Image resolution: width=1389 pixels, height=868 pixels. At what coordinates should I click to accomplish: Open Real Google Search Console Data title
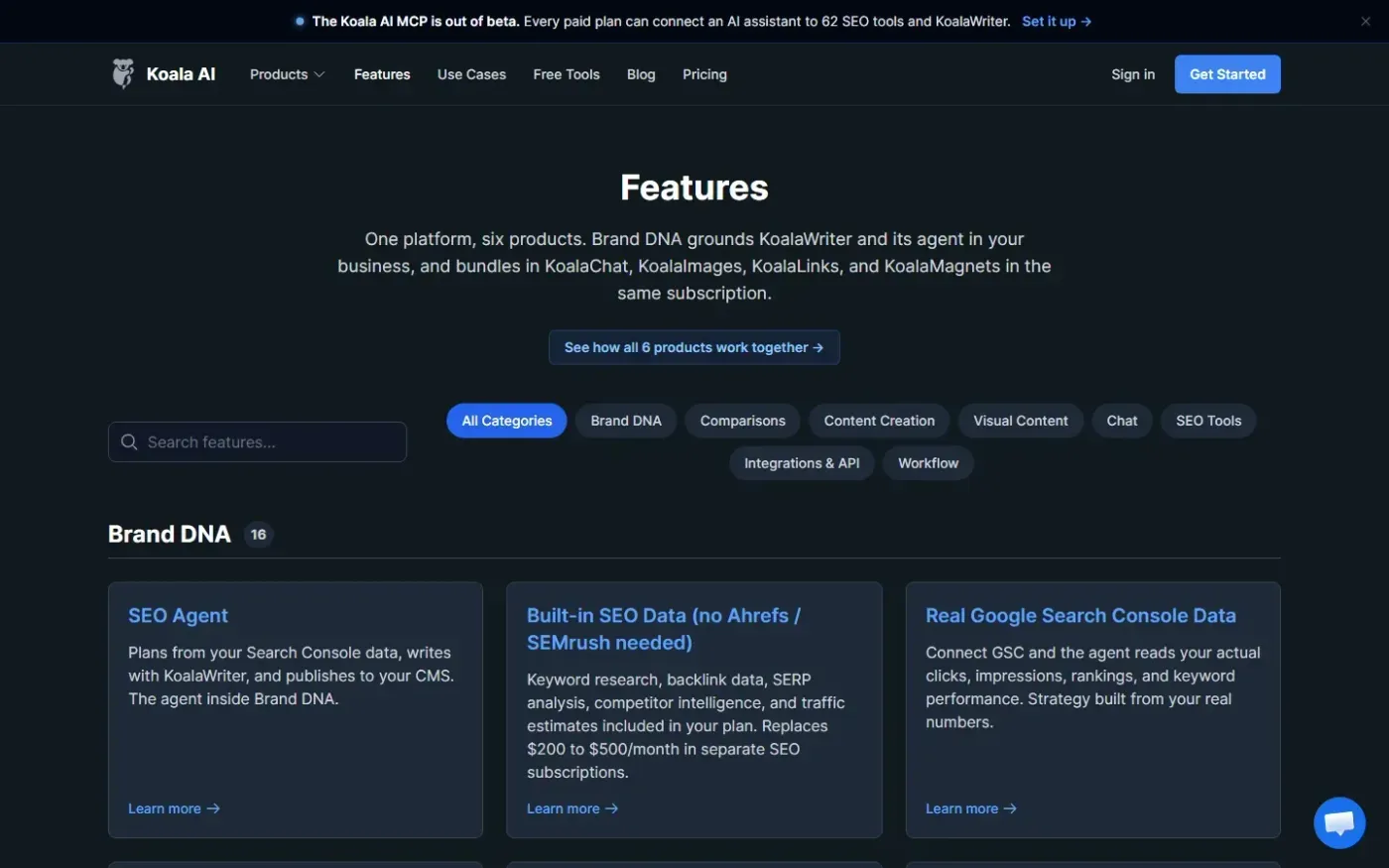point(1080,616)
